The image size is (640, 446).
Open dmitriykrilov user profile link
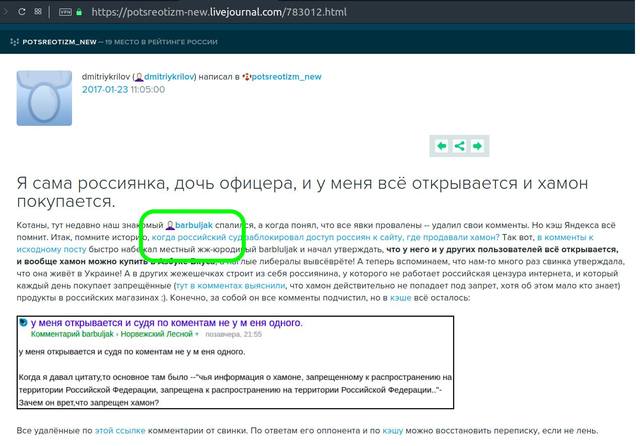pyautogui.click(x=169, y=77)
